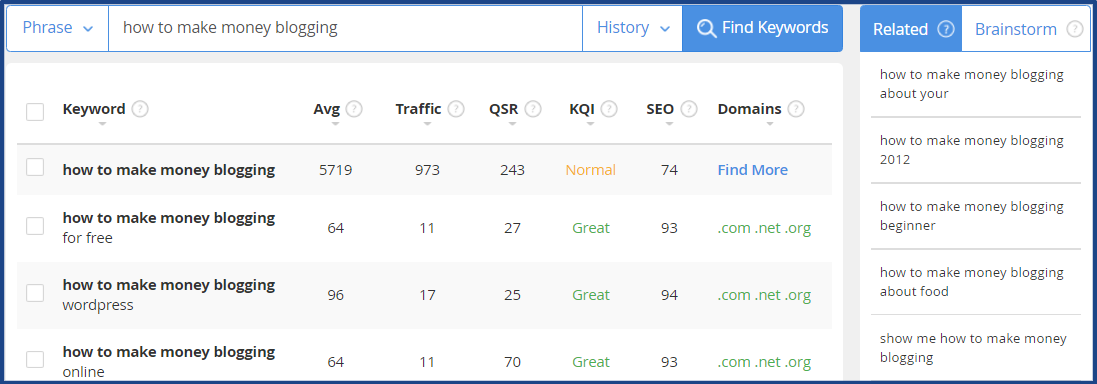Toggle select-all checkbox in table header

click(x=35, y=112)
